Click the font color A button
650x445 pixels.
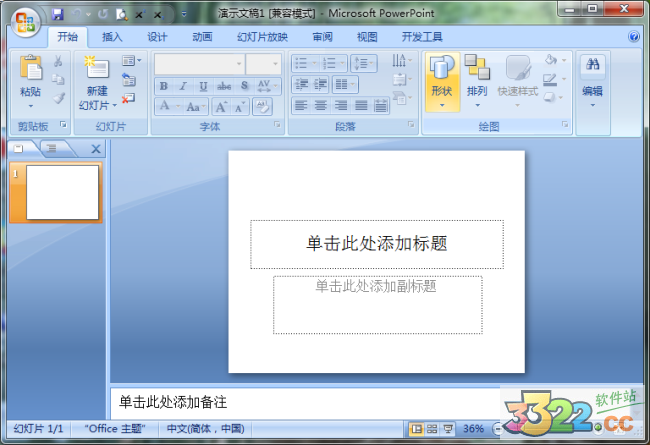tap(165, 106)
